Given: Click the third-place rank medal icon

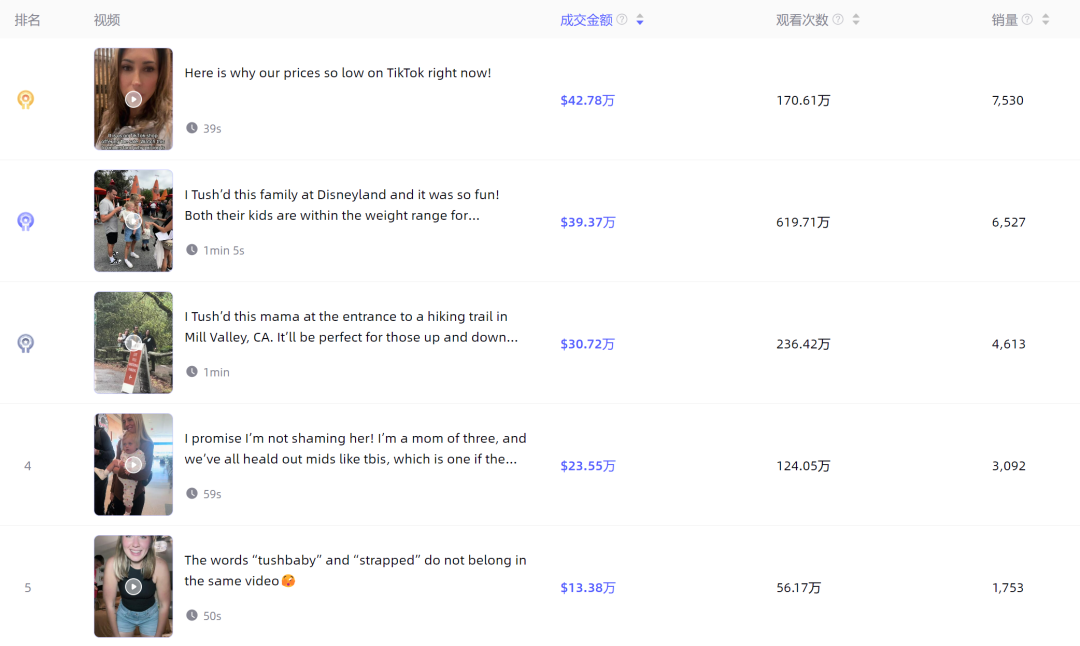Looking at the screenshot, I should point(26,344).
